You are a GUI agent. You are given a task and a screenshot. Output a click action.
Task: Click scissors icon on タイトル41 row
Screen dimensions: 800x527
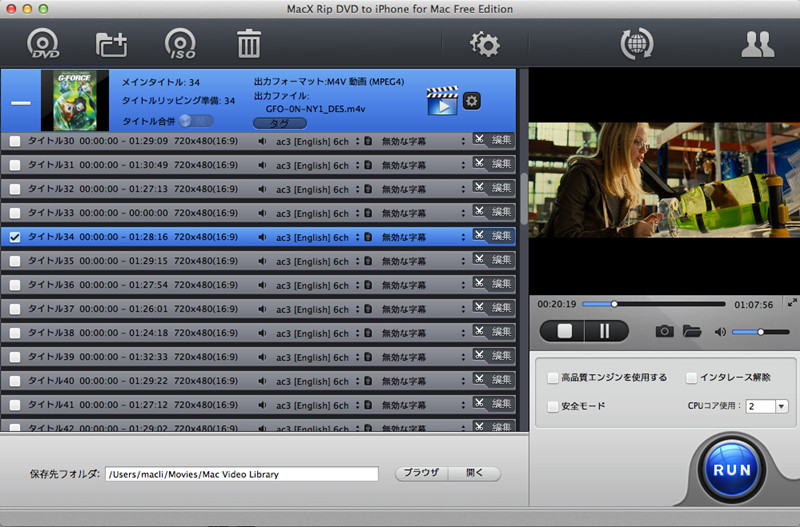pos(479,403)
